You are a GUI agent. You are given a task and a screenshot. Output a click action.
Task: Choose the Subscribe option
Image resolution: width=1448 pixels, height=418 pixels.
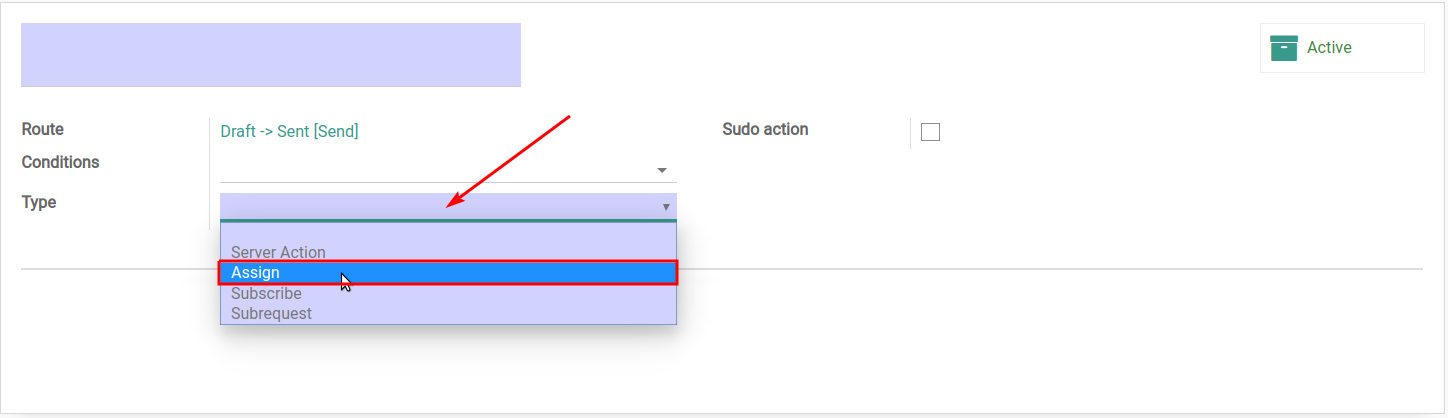point(266,294)
